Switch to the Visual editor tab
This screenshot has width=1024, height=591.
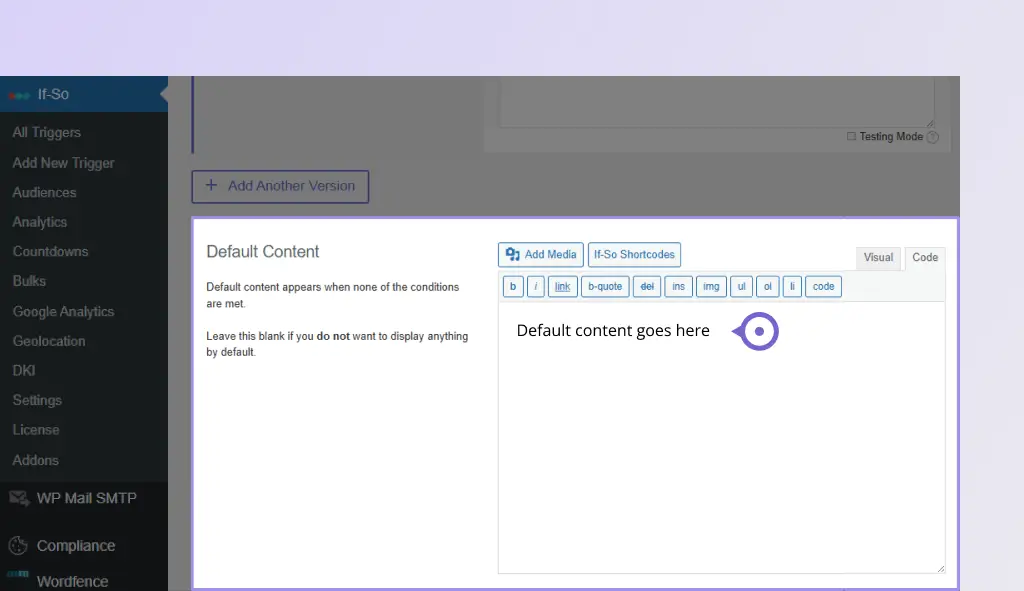coord(878,257)
